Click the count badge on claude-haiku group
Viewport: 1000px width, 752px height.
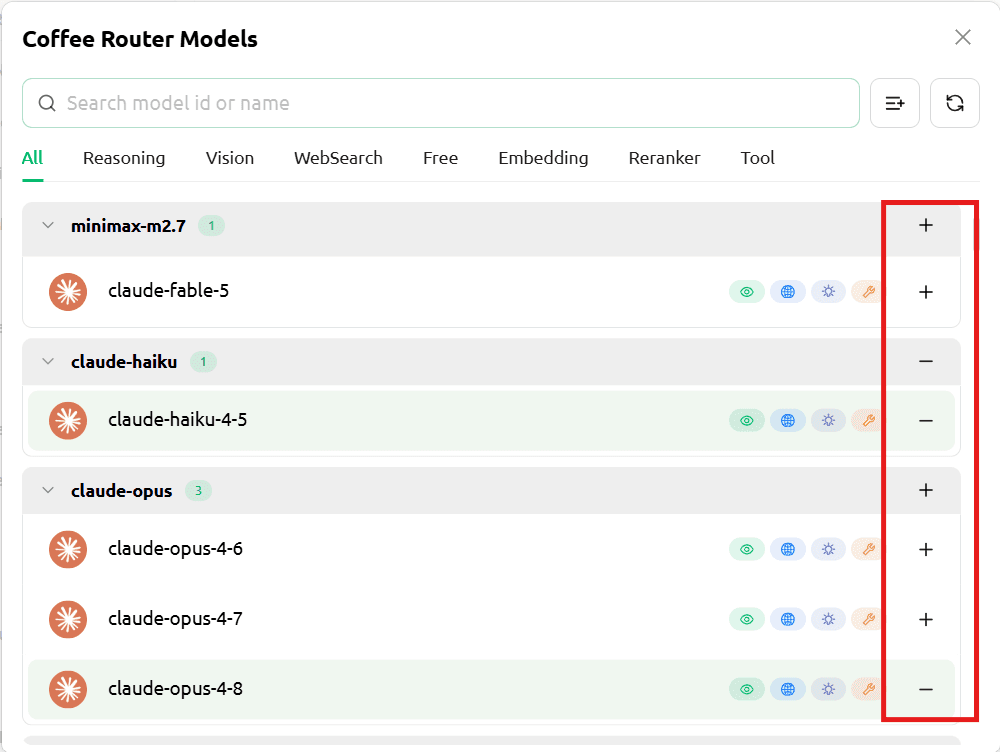pyautogui.click(x=203, y=362)
